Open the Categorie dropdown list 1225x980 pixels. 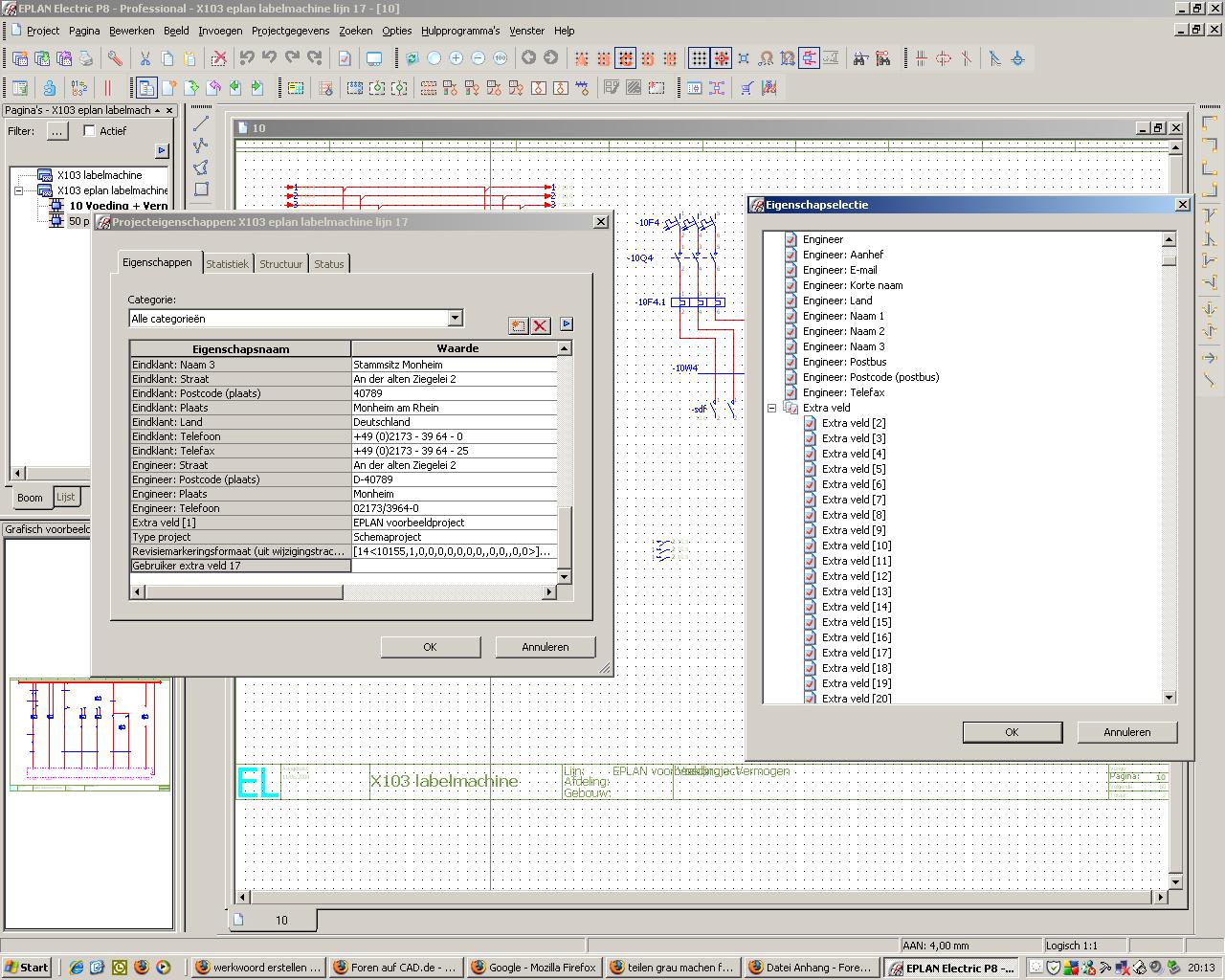coord(456,319)
